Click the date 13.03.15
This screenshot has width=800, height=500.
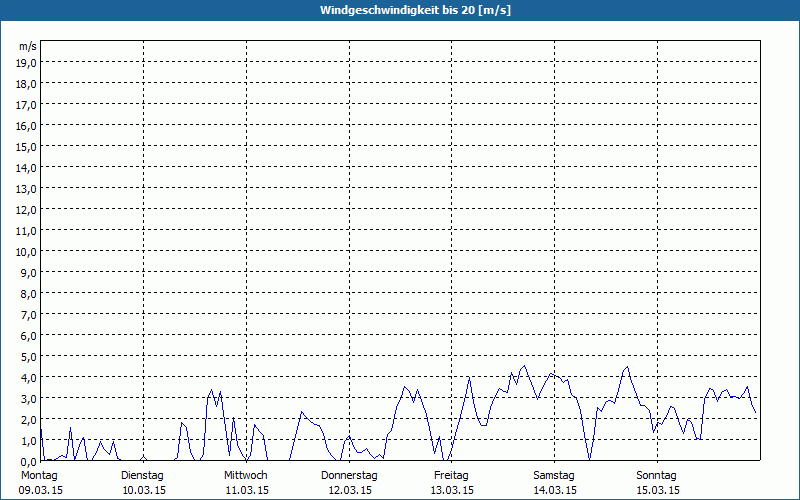[452, 490]
